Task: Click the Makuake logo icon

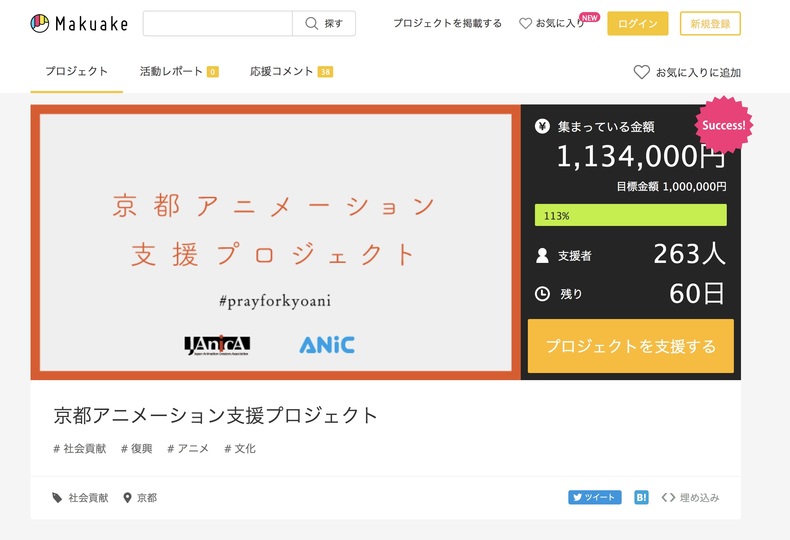Action: [40, 23]
